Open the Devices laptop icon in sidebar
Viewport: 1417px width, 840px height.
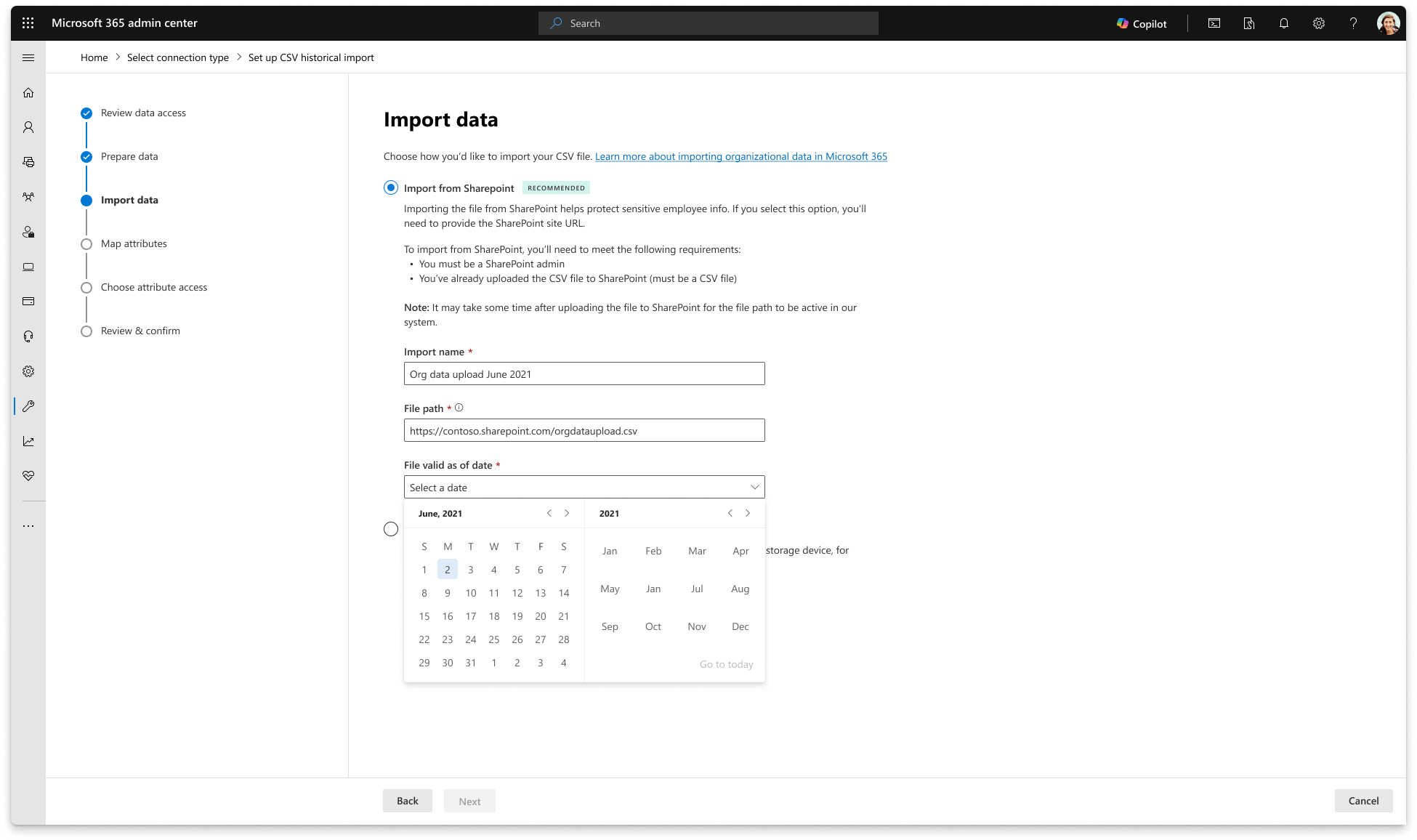[29, 267]
